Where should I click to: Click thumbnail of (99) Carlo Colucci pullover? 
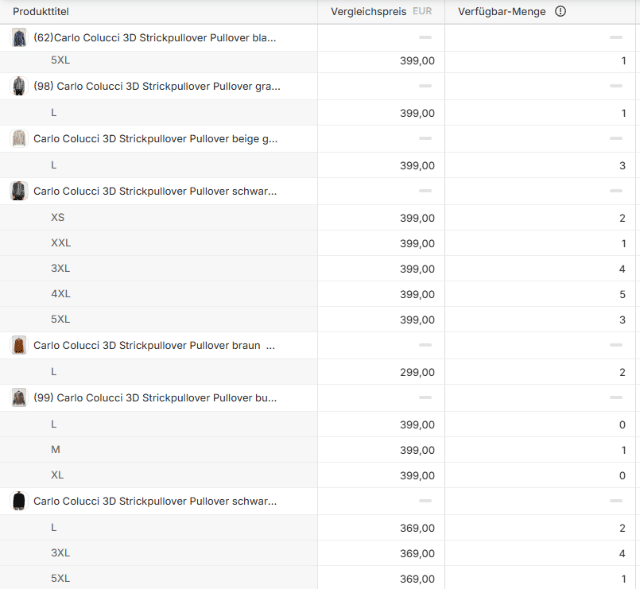[19, 398]
